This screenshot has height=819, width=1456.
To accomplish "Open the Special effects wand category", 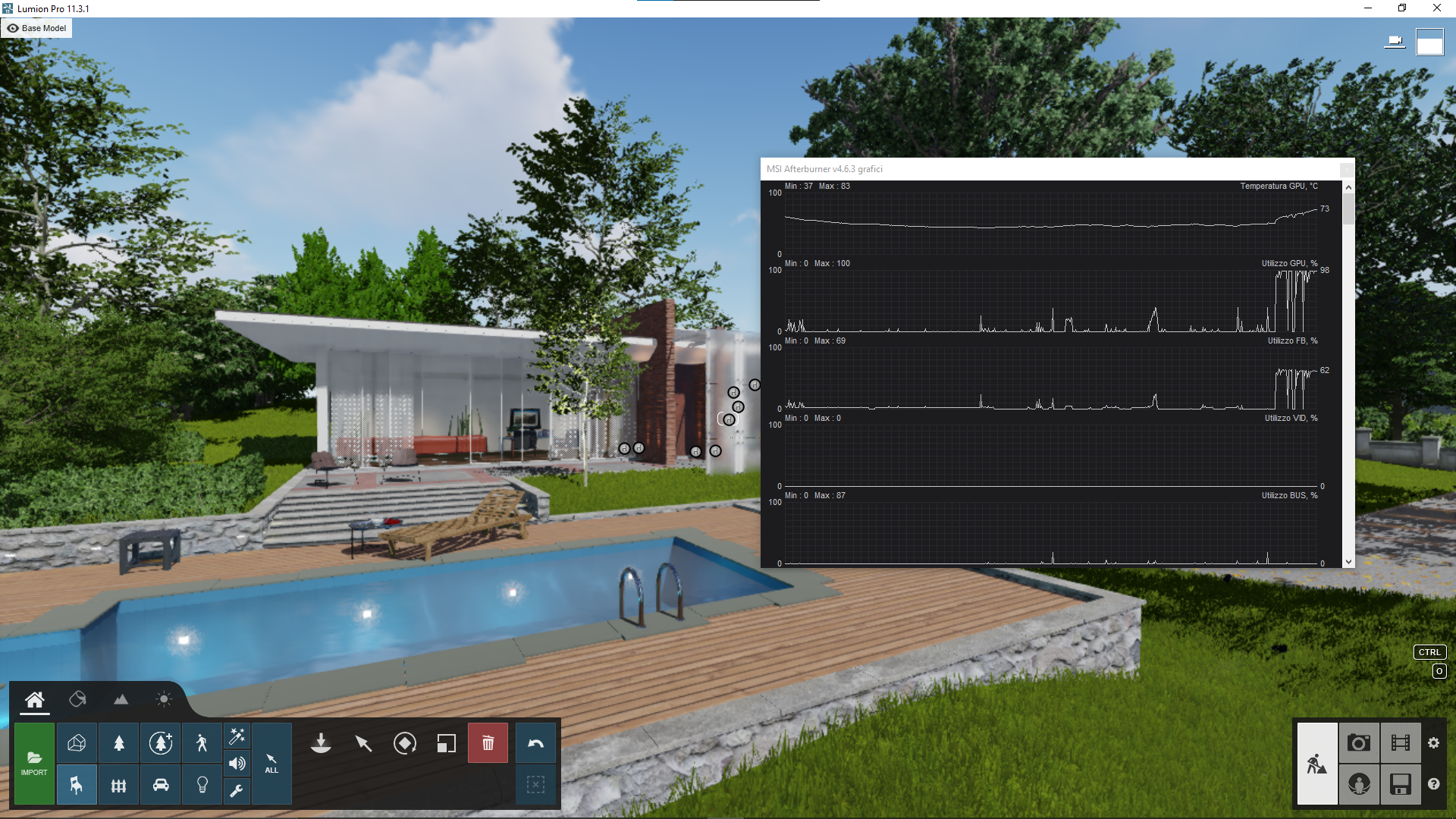I will (237, 736).
